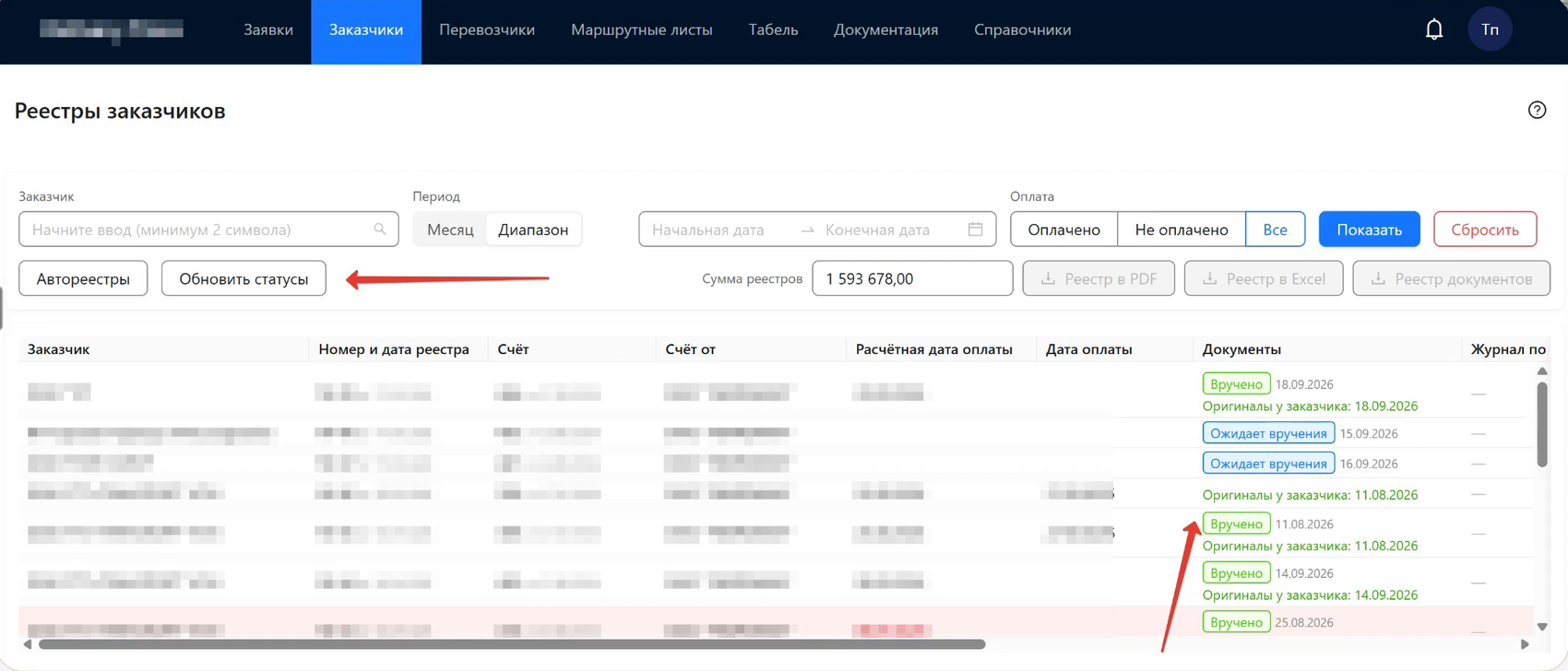Click the Показать button
The height and width of the screenshot is (671, 1568).
tap(1369, 230)
